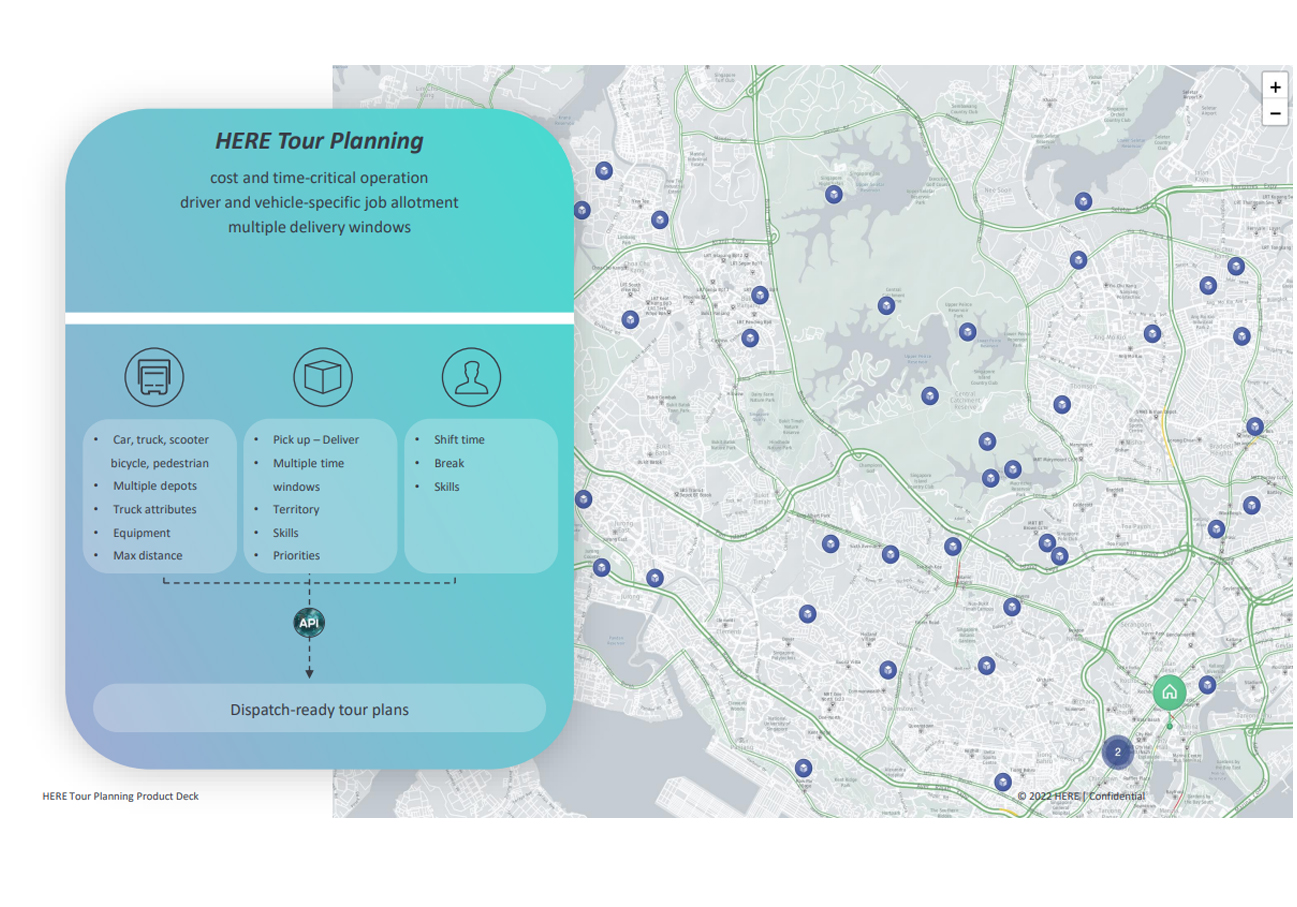The image size is (1297, 907).
Task: Click 'driver and vehicle-specific job allotment' line
Action: coord(319,202)
